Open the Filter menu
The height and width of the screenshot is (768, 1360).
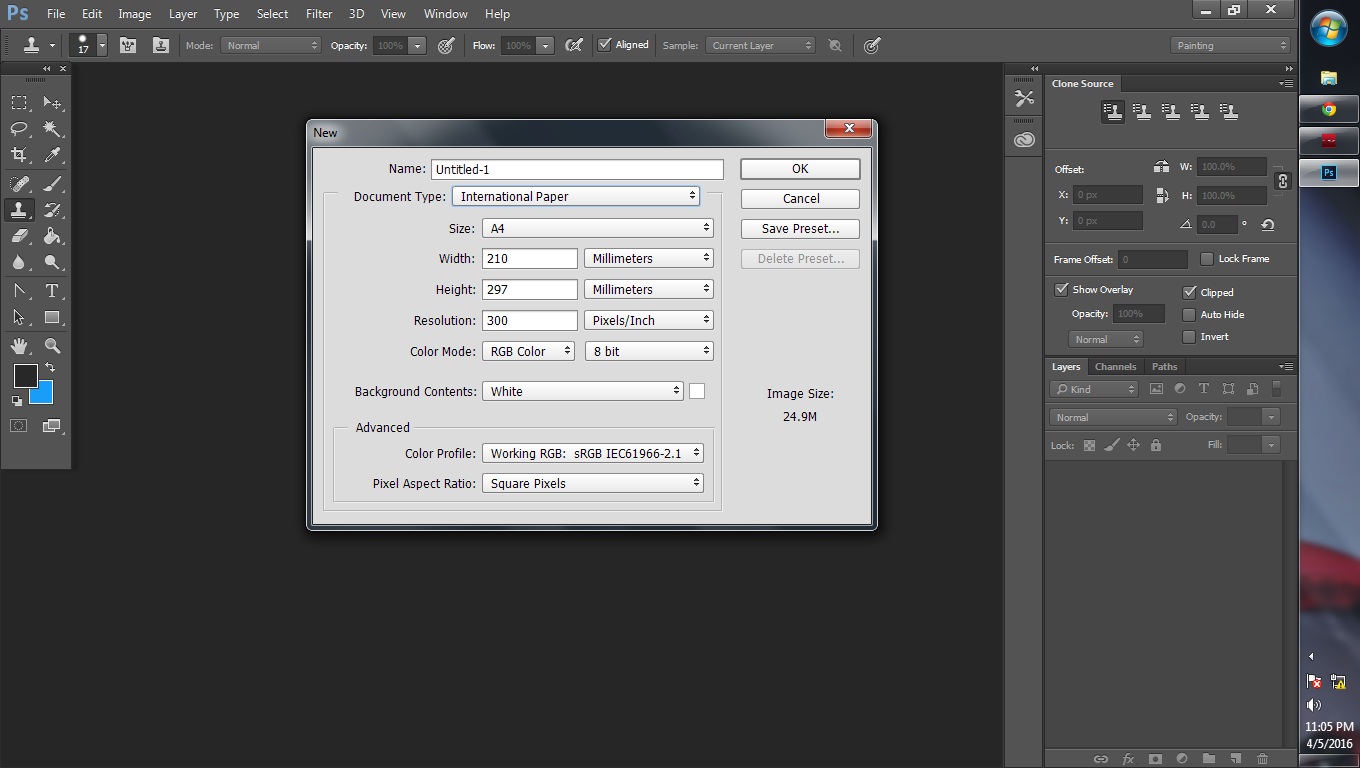click(319, 14)
